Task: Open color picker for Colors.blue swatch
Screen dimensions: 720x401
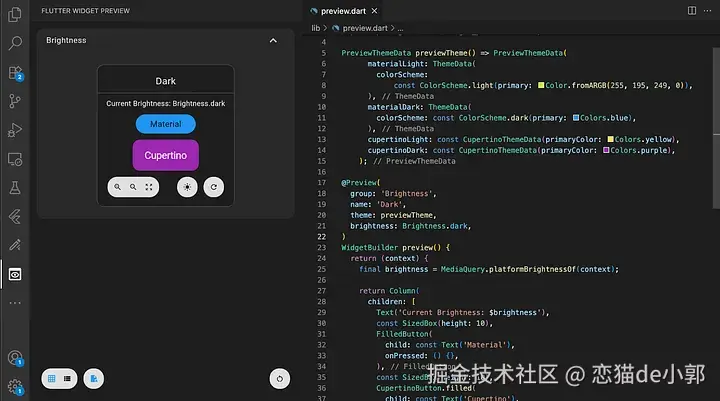Action: [576, 118]
